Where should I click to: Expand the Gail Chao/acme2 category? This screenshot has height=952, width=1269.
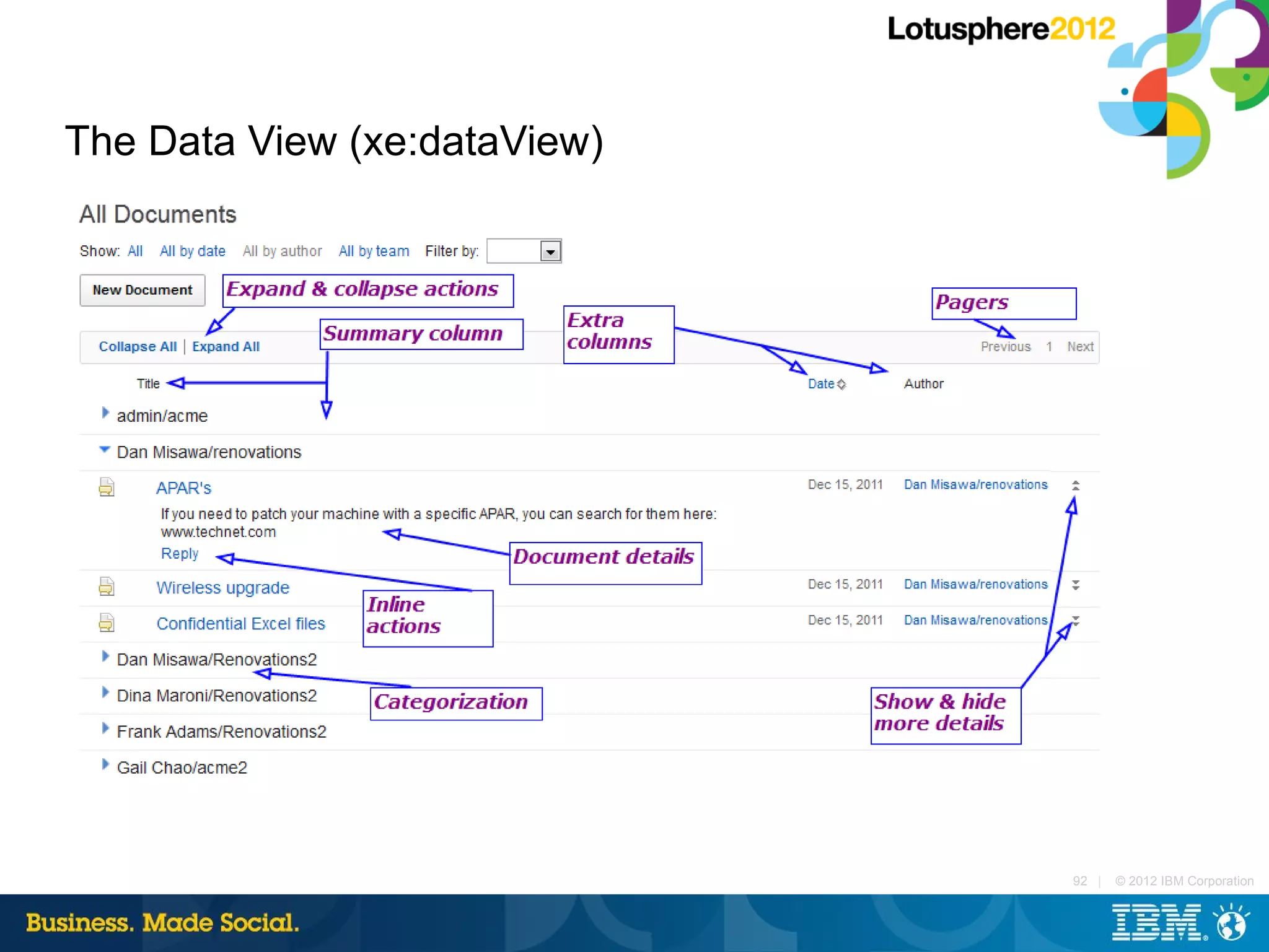105,764
